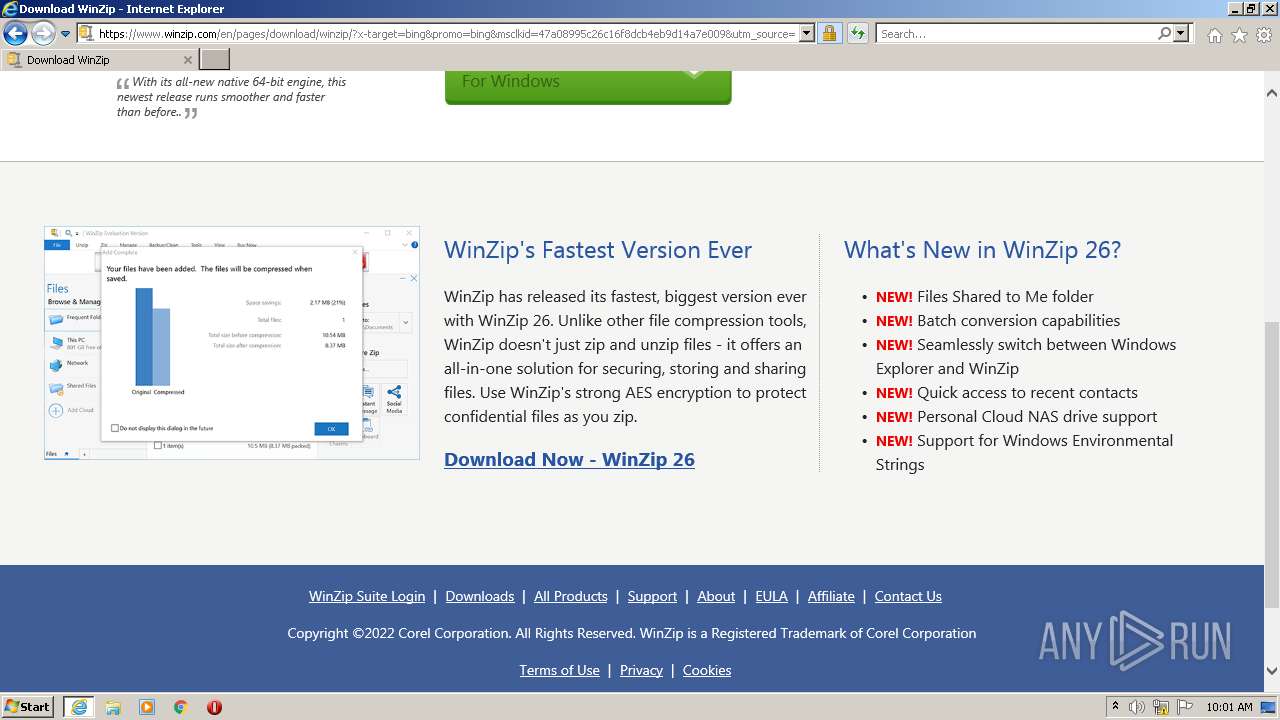The width and height of the screenshot is (1280, 720).
Task: Open the Cookies link
Action: click(x=707, y=670)
